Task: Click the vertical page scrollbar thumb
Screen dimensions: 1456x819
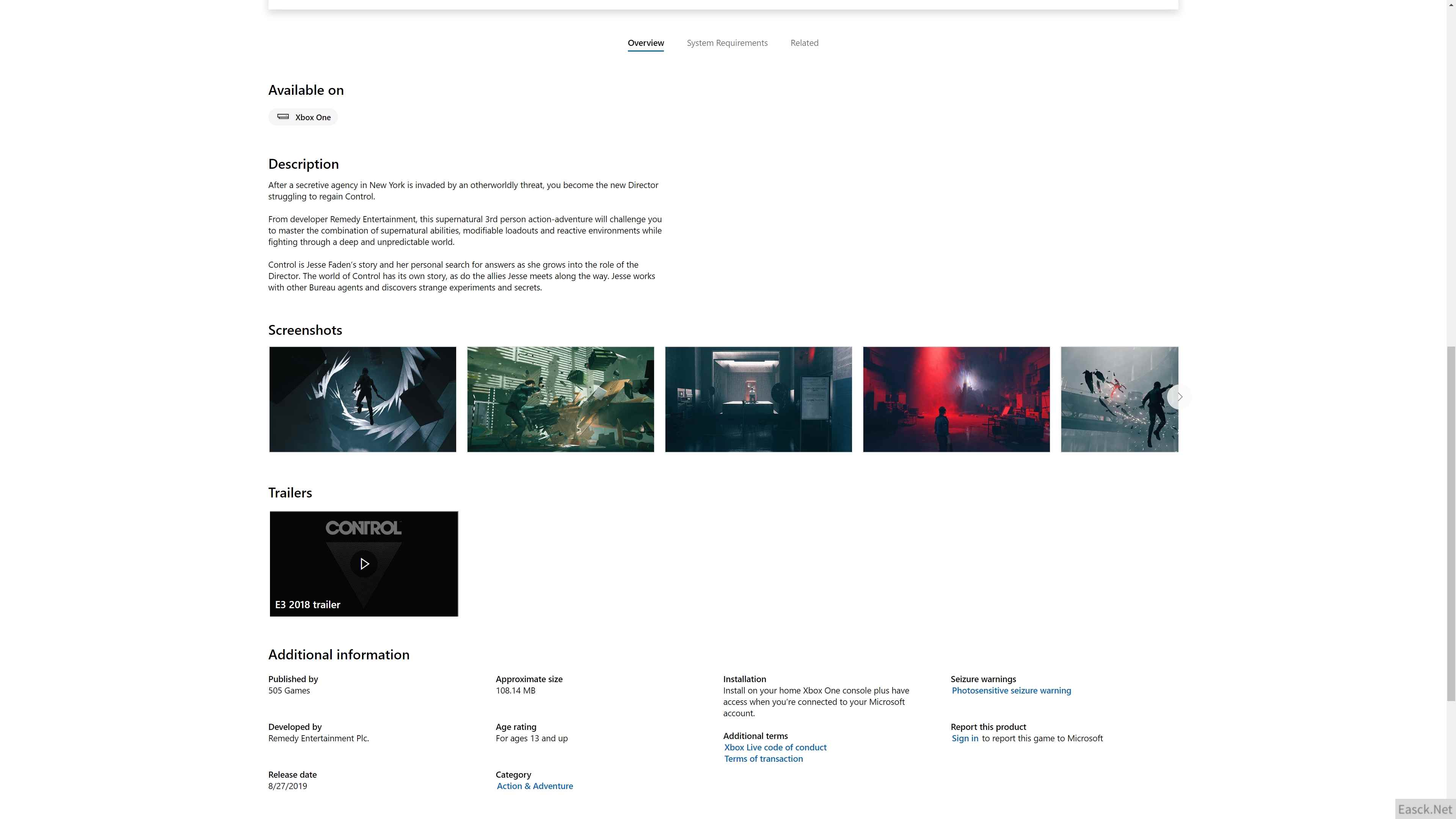Action: (1451, 523)
